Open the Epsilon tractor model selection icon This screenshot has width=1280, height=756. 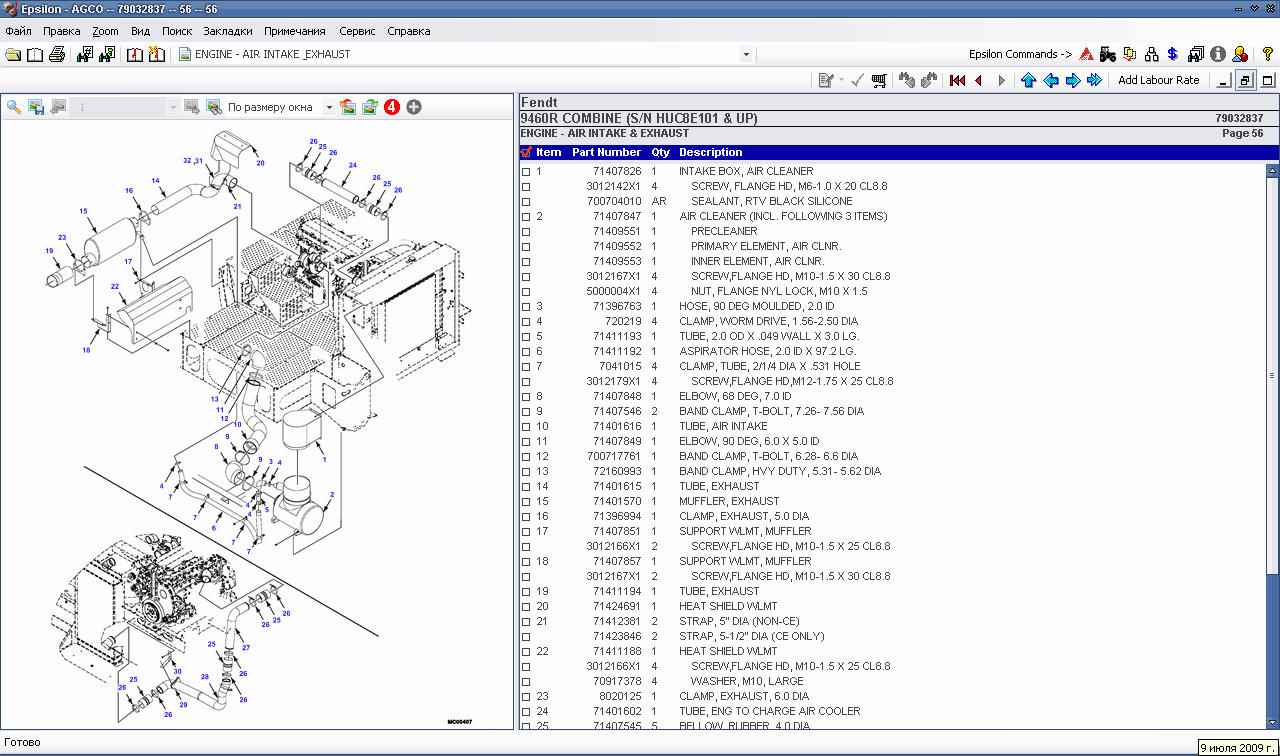point(1107,55)
